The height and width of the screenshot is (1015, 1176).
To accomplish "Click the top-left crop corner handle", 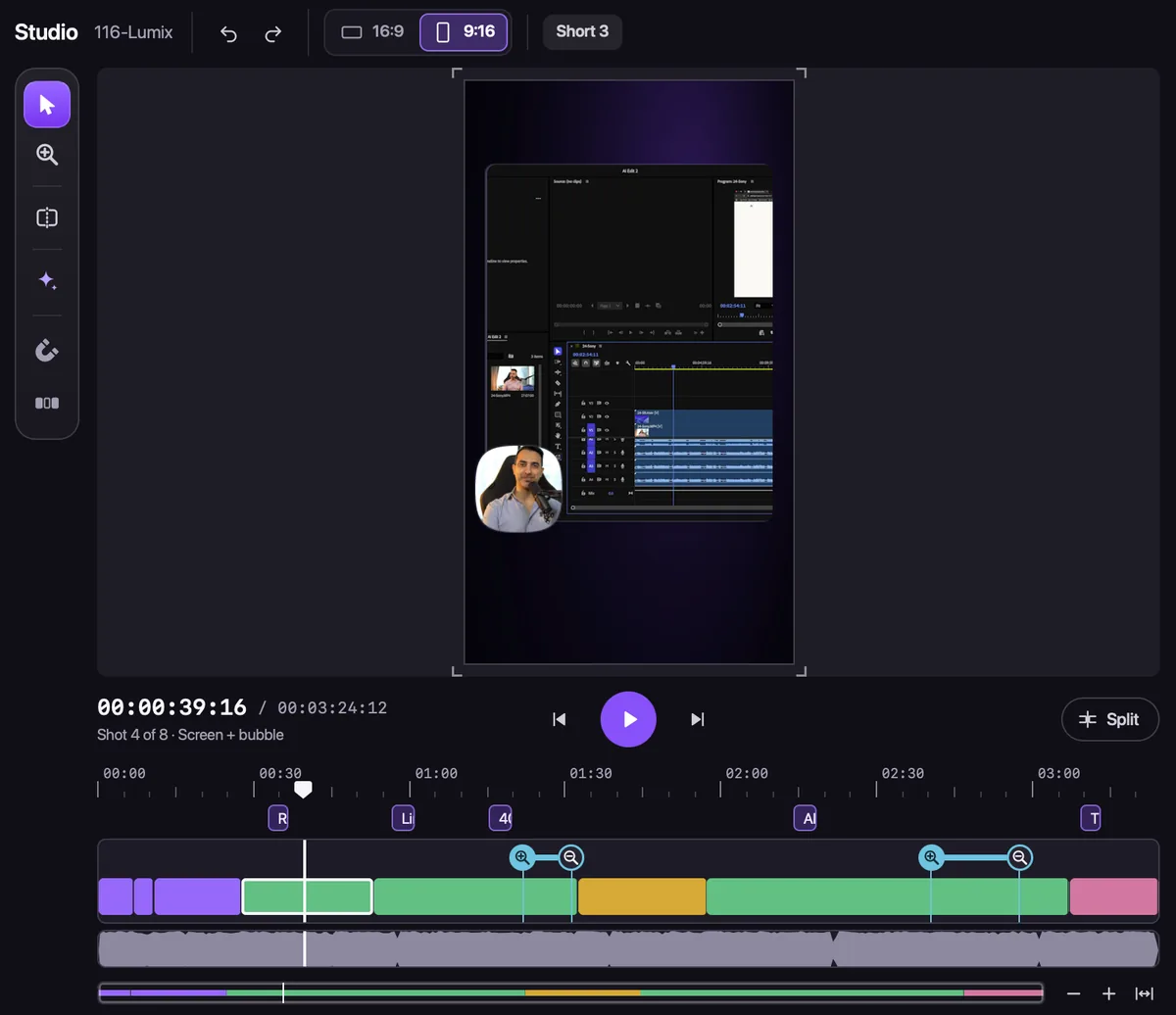I will (457, 73).
